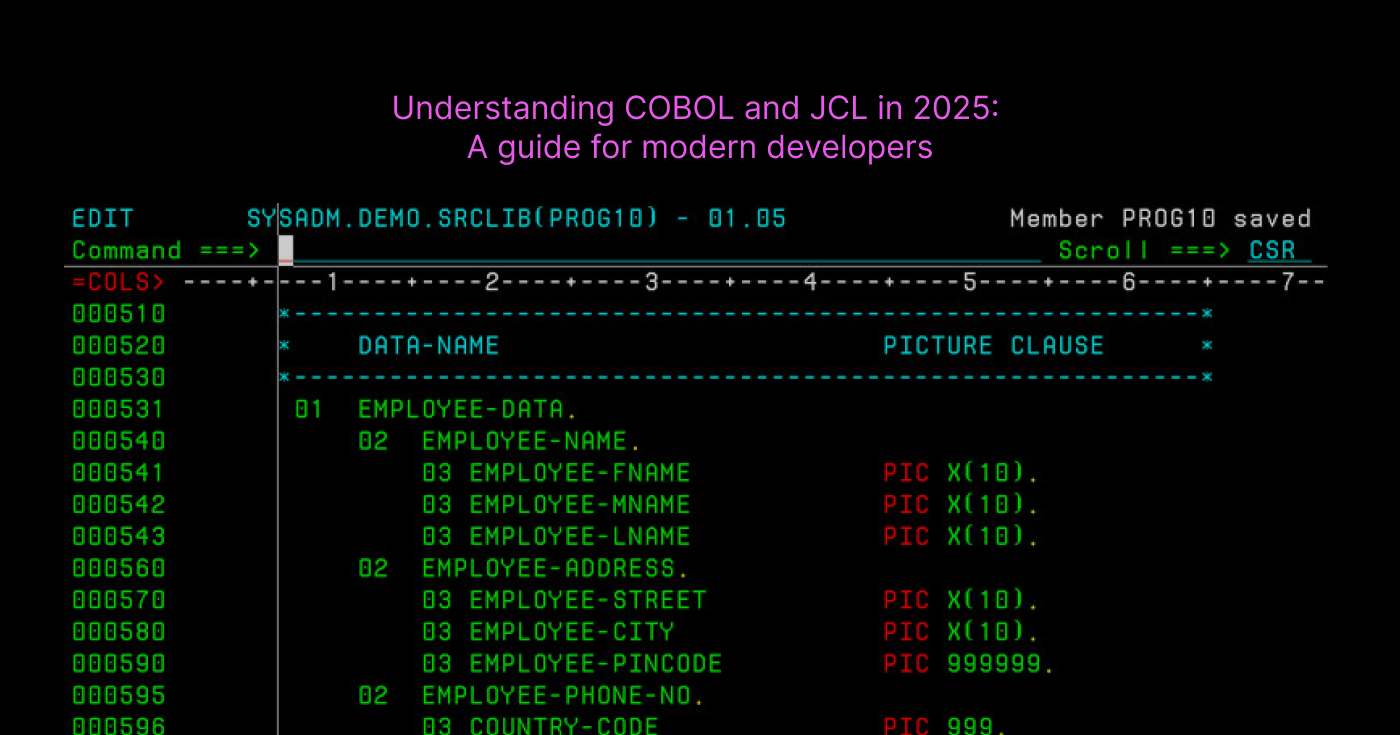Click the DATA-NAME comment heading
Viewport: 1400px width, 735px height.
(x=428, y=346)
